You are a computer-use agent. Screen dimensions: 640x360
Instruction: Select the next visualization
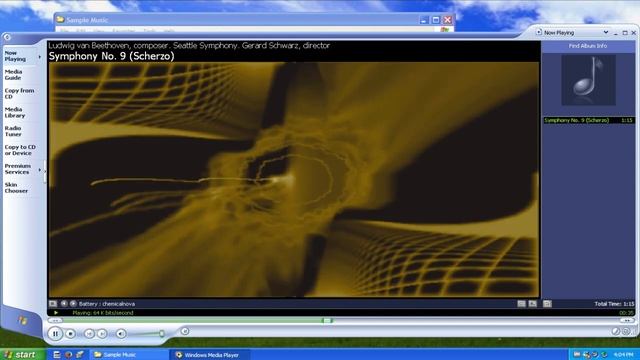[73, 303]
